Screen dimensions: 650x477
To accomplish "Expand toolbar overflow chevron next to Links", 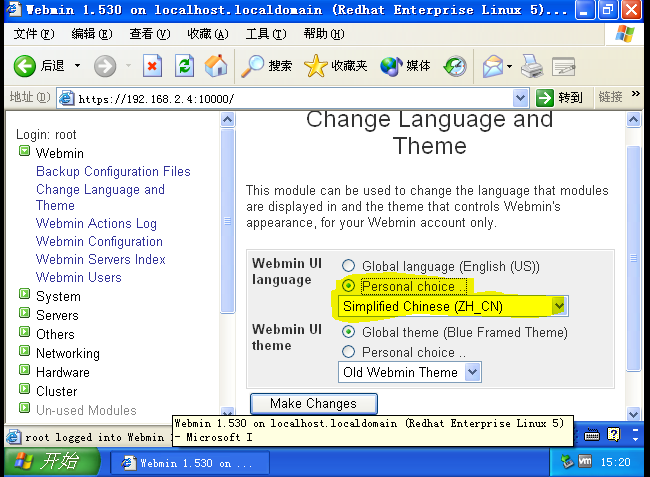I will (x=635, y=94).
